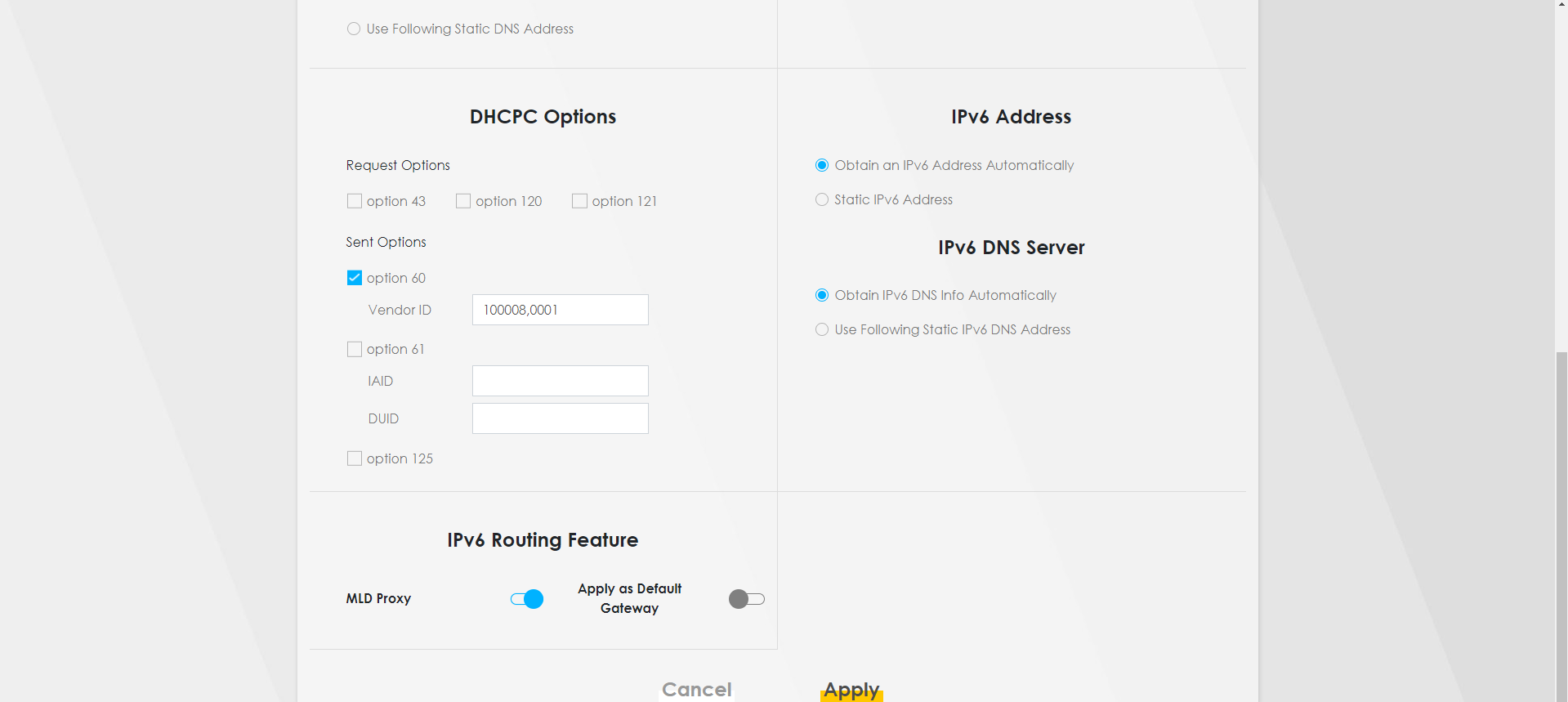The width and height of the screenshot is (1568, 702).
Task: Click the IPv6 Routing Feature heading
Action: tap(543, 540)
